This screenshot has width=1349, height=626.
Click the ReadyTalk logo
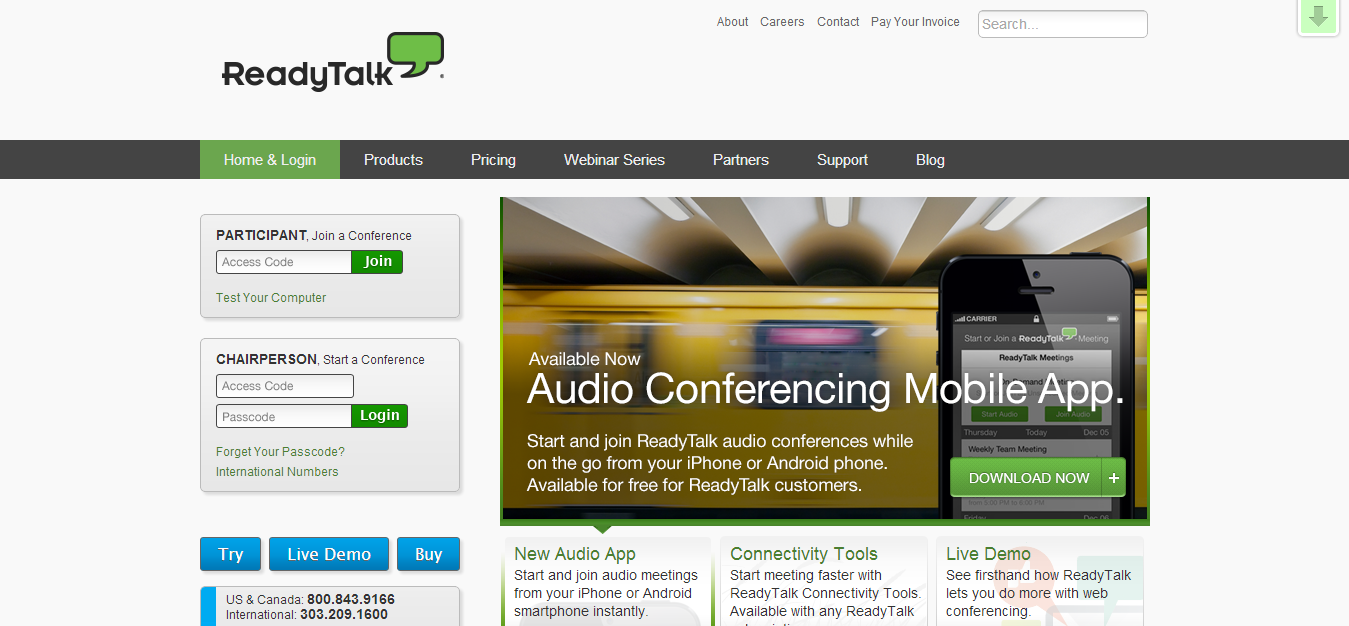click(333, 62)
